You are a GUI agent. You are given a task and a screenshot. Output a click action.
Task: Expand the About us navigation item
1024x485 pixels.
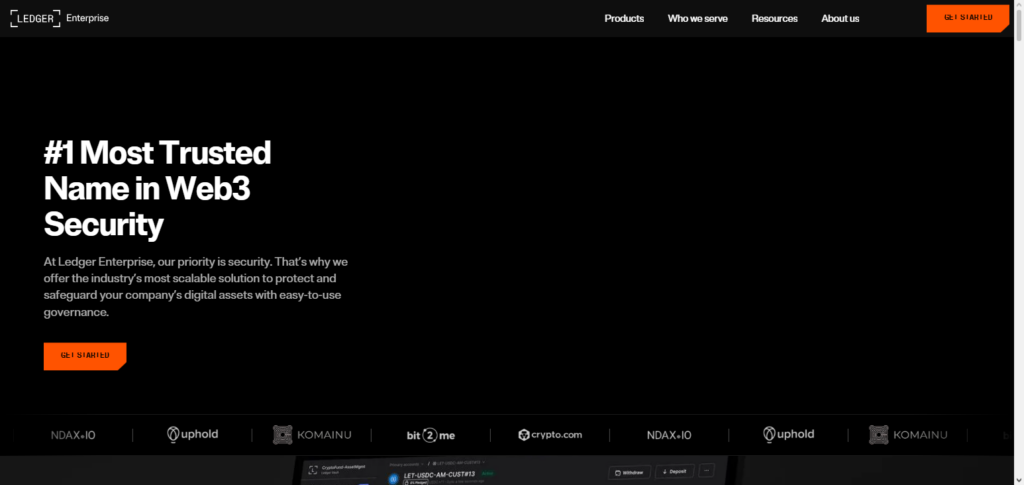coord(840,18)
